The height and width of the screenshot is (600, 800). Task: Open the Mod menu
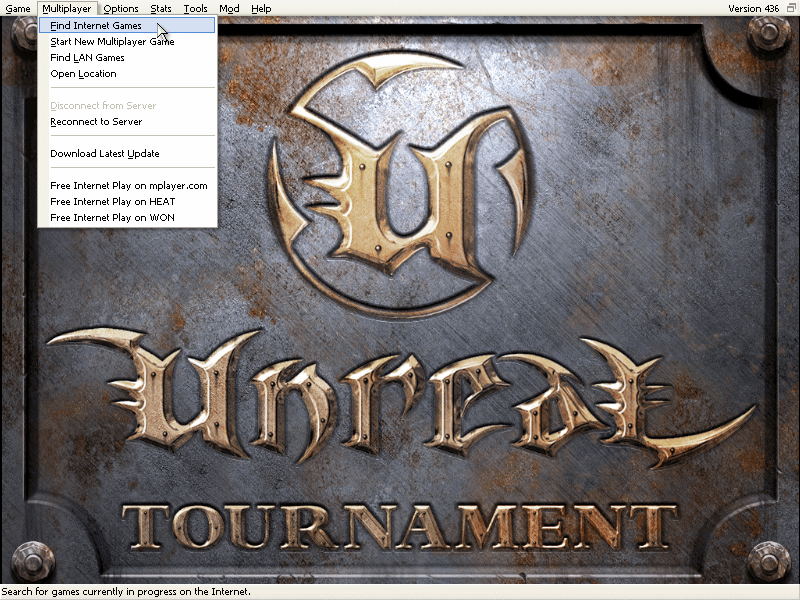click(x=229, y=8)
